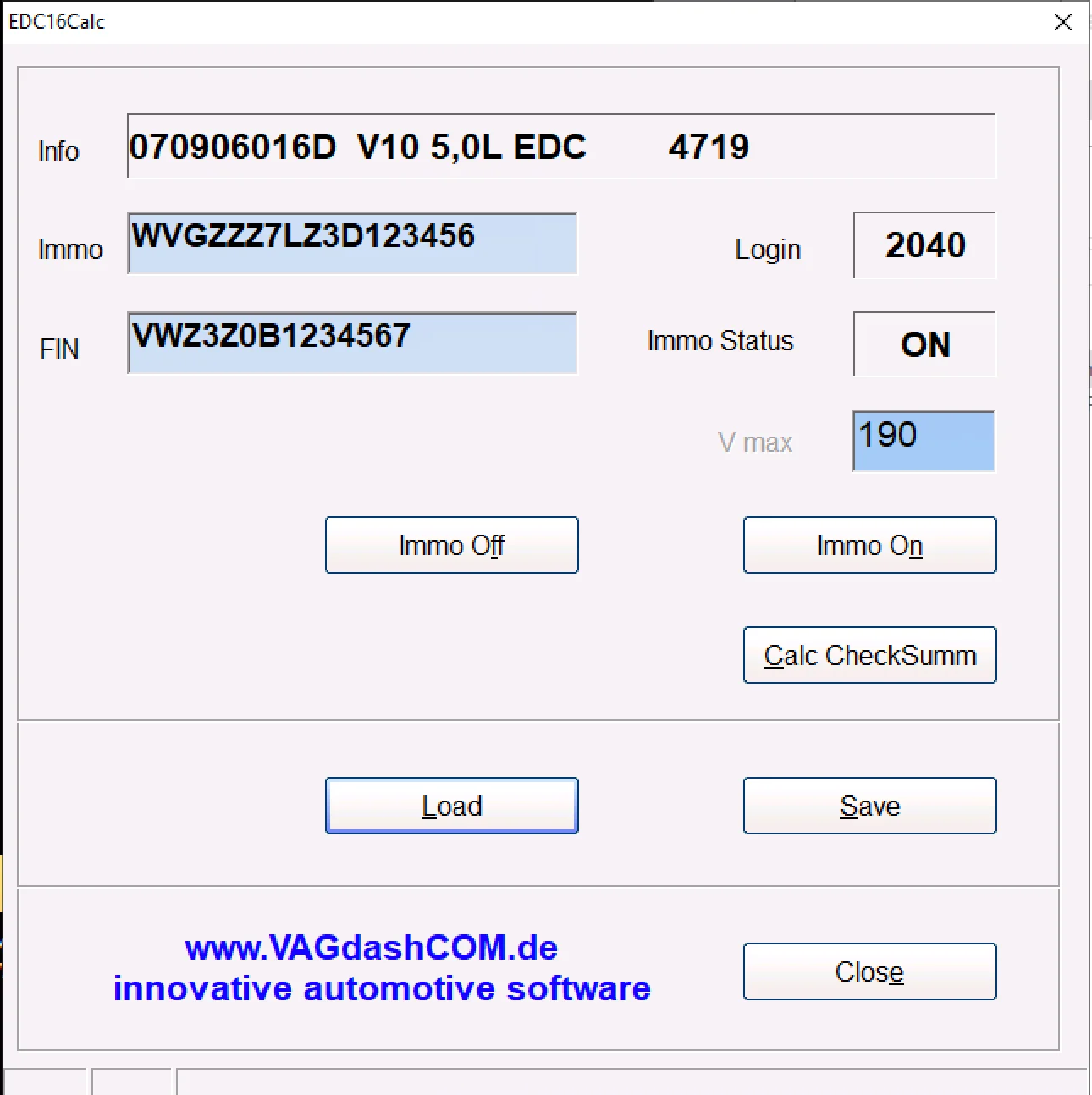1092x1095 pixels.
Task: Click the "Immo Status" label text
Action: coord(720,341)
